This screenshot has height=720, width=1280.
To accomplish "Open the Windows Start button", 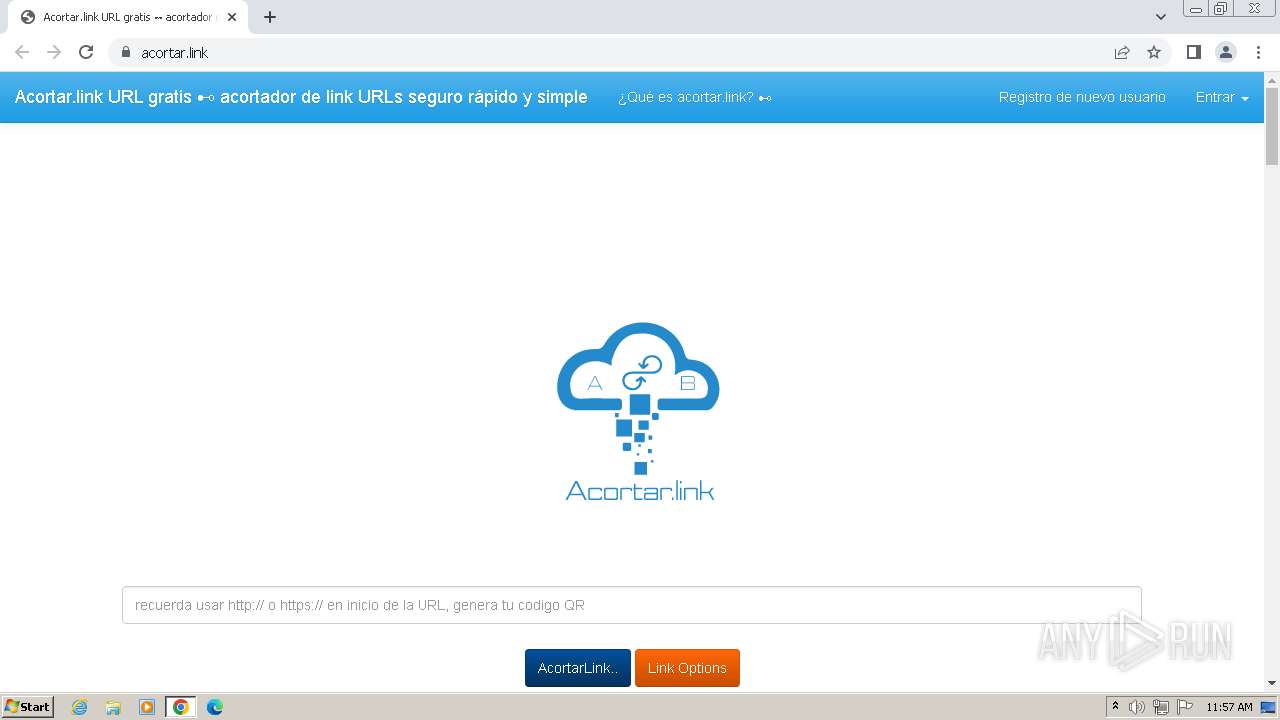I will tap(27, 707).
